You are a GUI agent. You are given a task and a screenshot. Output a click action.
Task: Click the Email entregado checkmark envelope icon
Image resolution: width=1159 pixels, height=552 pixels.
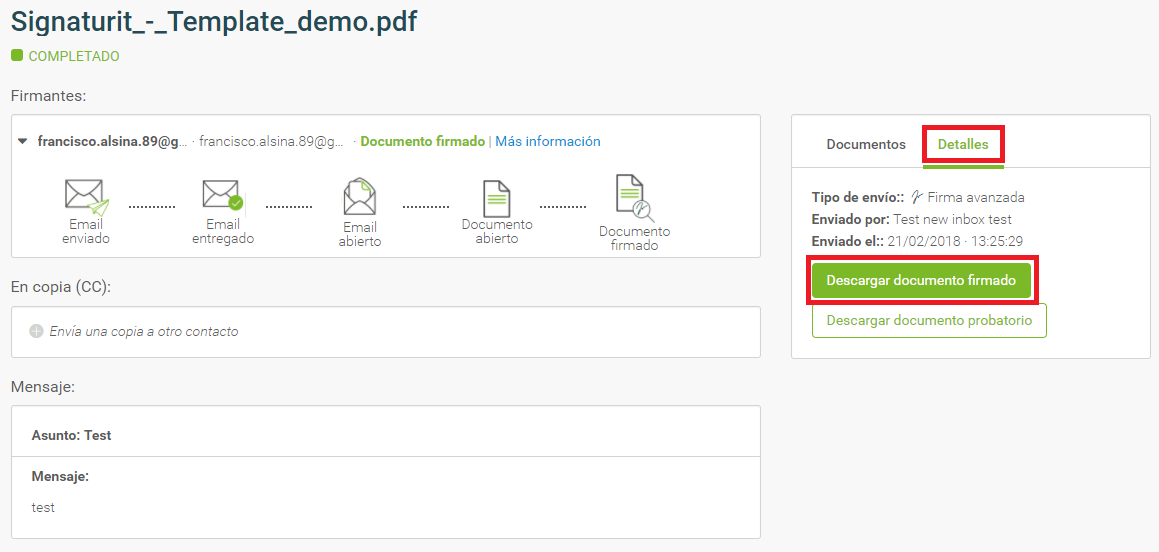(222, 195)
